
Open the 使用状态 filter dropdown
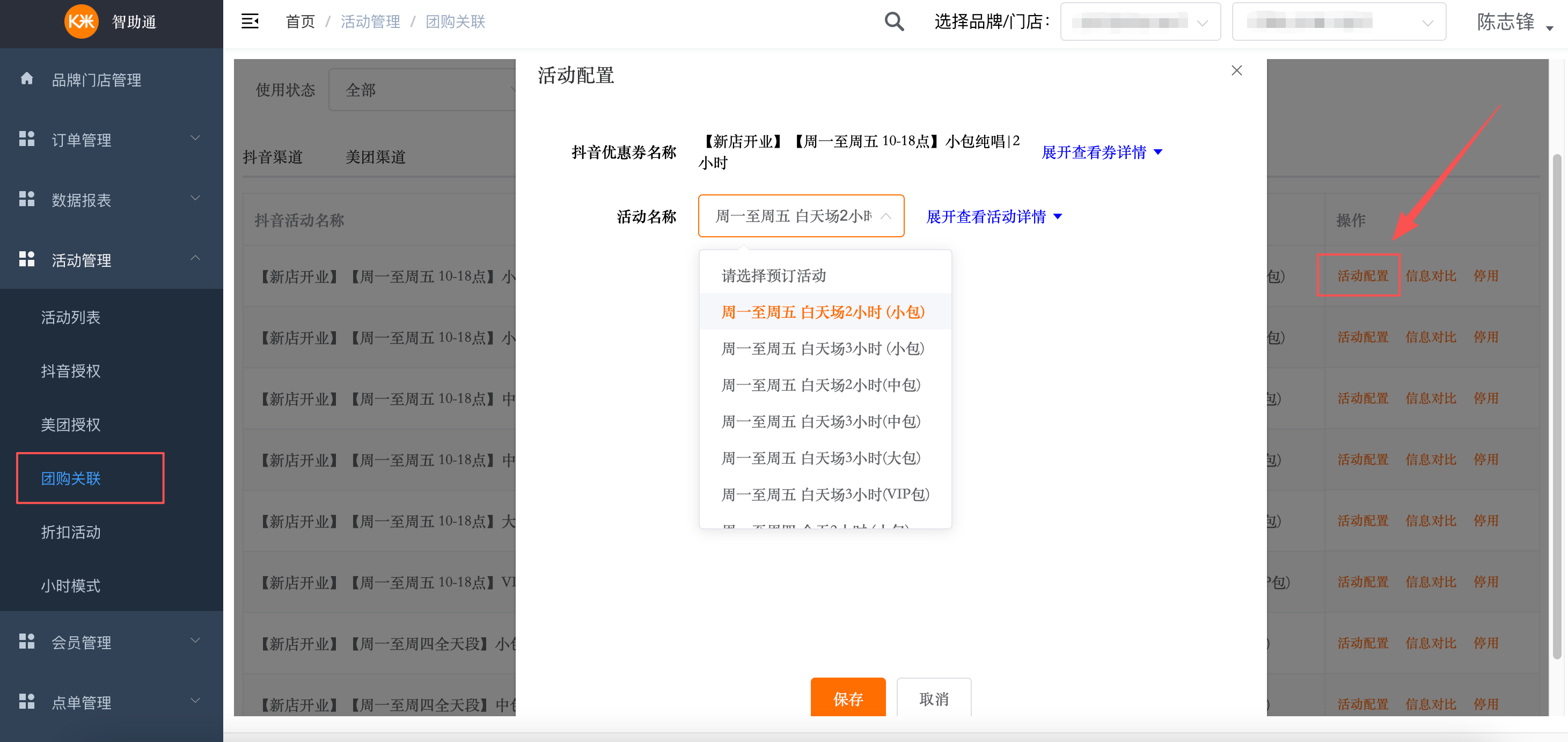423,90
